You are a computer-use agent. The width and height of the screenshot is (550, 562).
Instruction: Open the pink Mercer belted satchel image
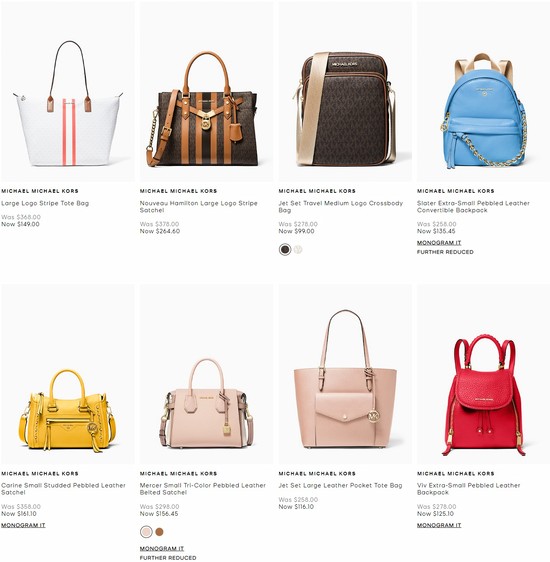206,374
